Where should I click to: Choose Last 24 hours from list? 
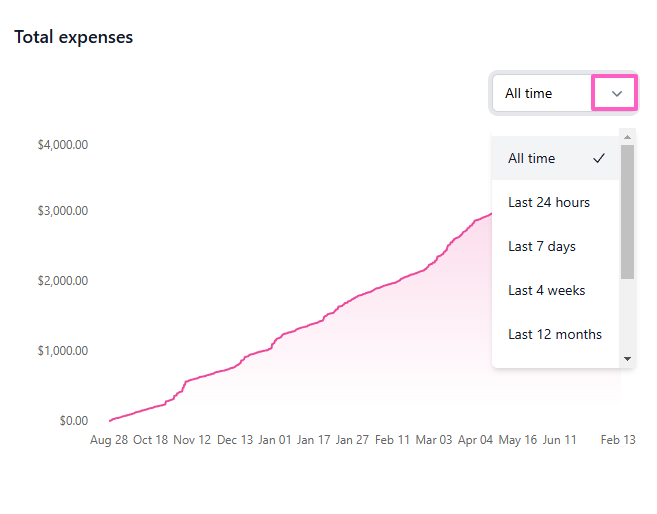(549, 202)
